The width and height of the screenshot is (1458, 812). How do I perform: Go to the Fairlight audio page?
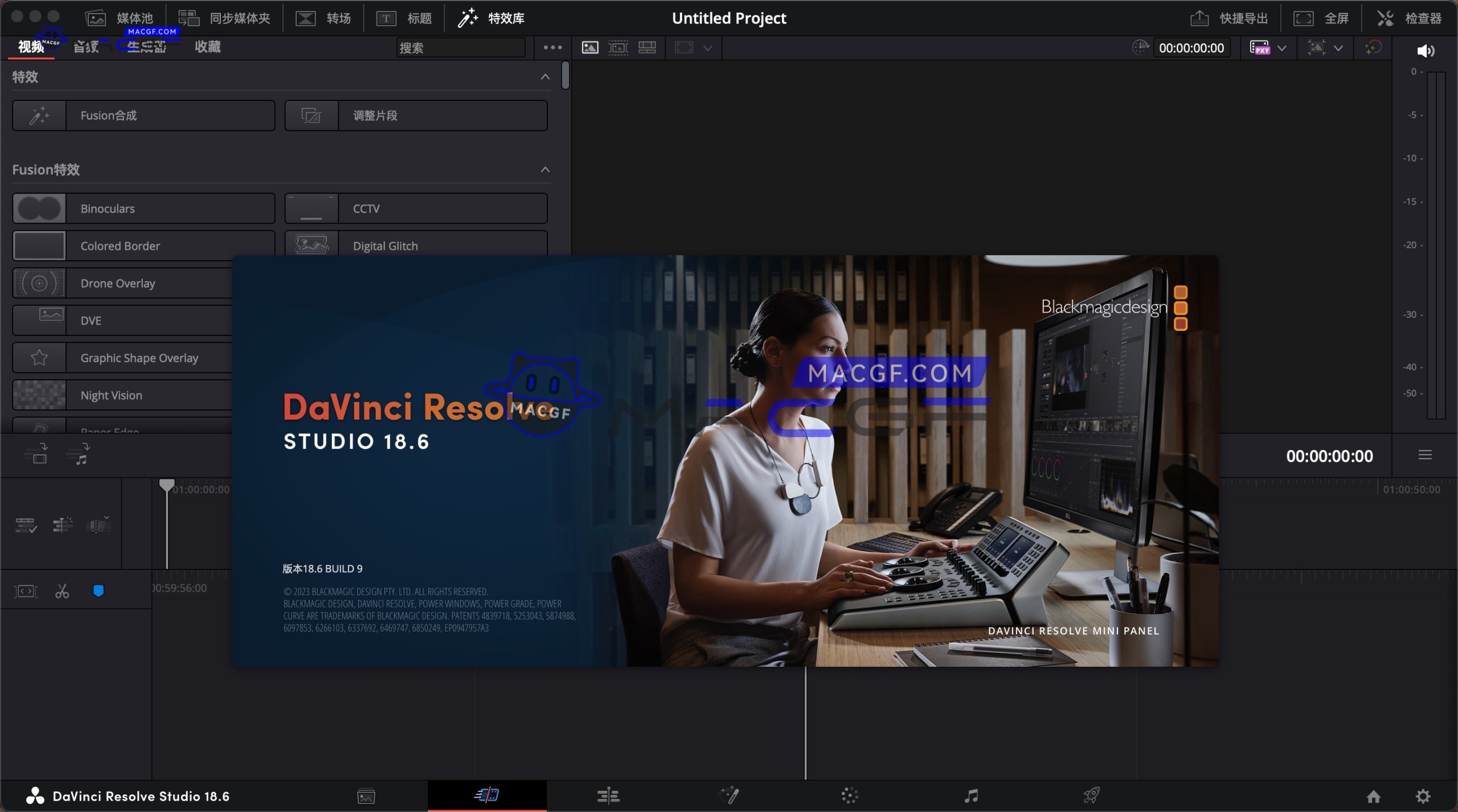coord(972,795)
